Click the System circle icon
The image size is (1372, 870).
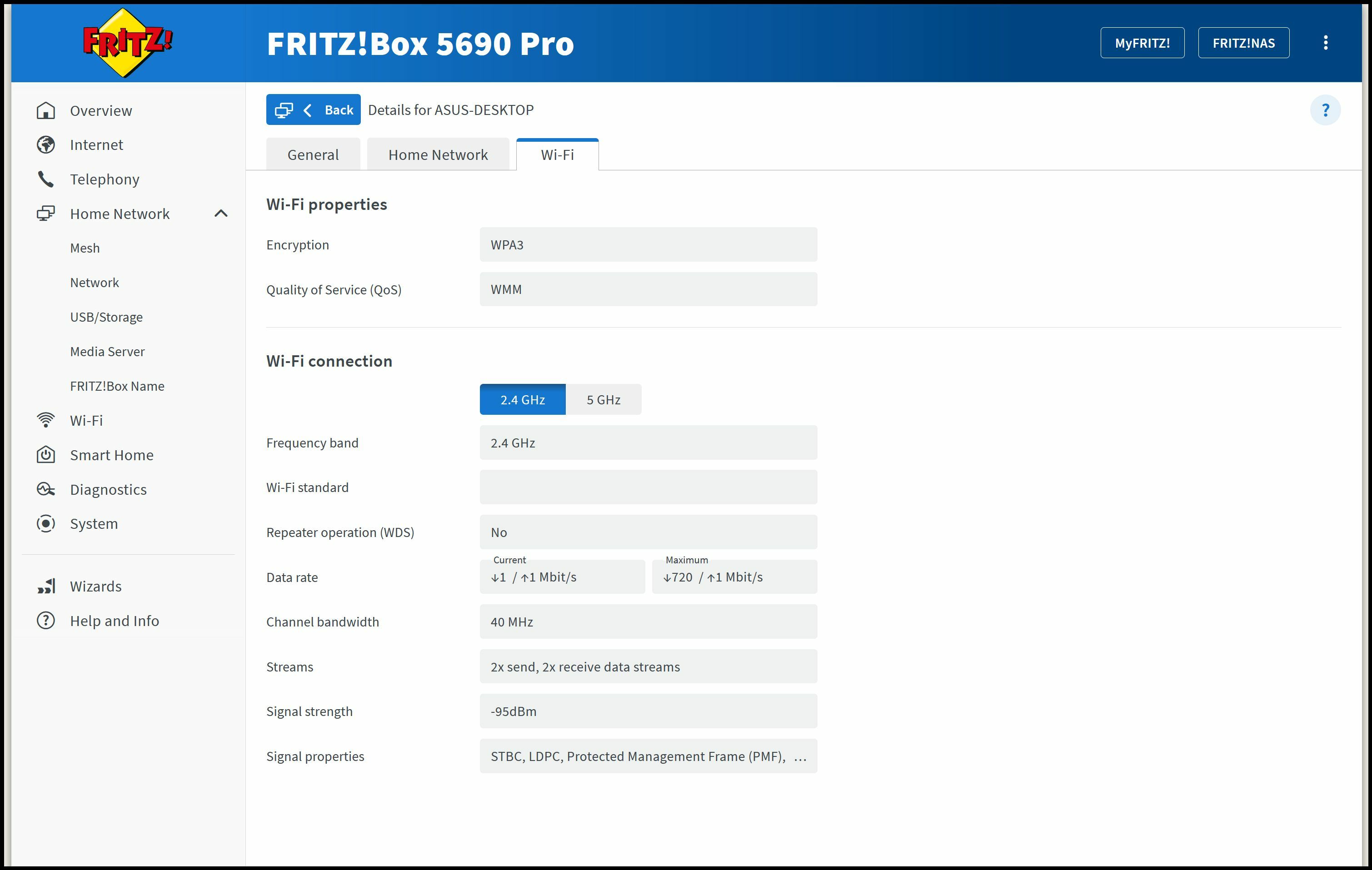point(45,524)
